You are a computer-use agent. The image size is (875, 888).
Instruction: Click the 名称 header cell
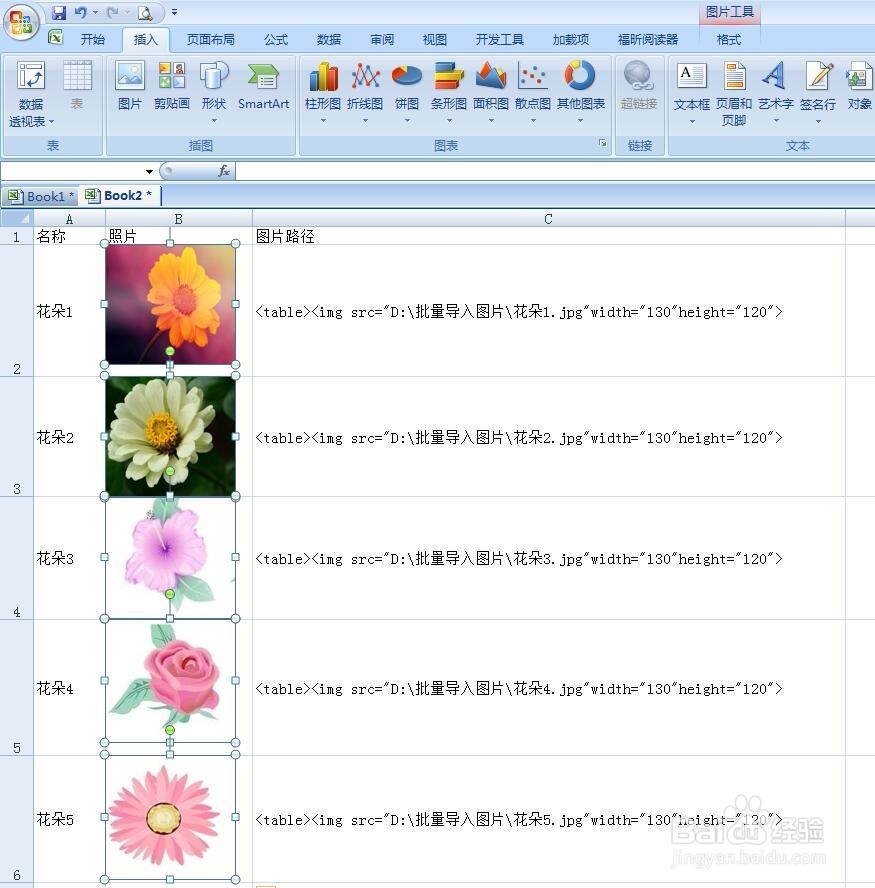69,236
